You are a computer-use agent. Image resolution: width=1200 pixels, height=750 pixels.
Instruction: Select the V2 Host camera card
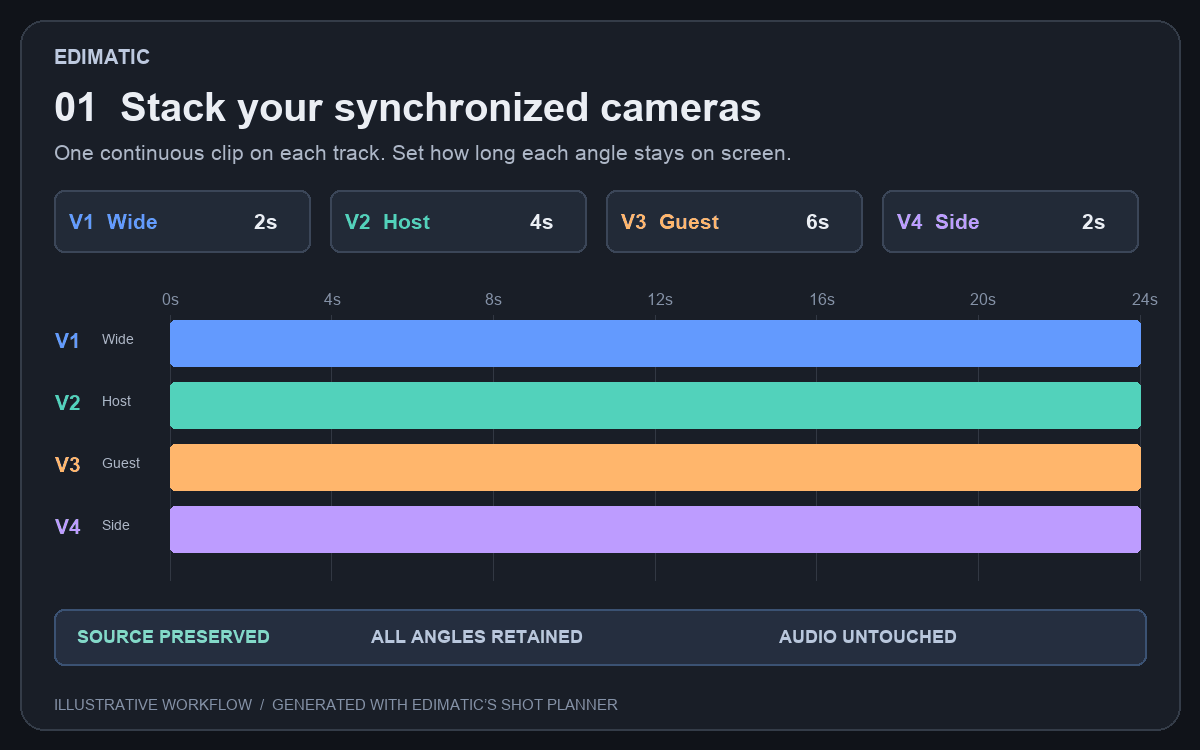click(x=458, y=221)
